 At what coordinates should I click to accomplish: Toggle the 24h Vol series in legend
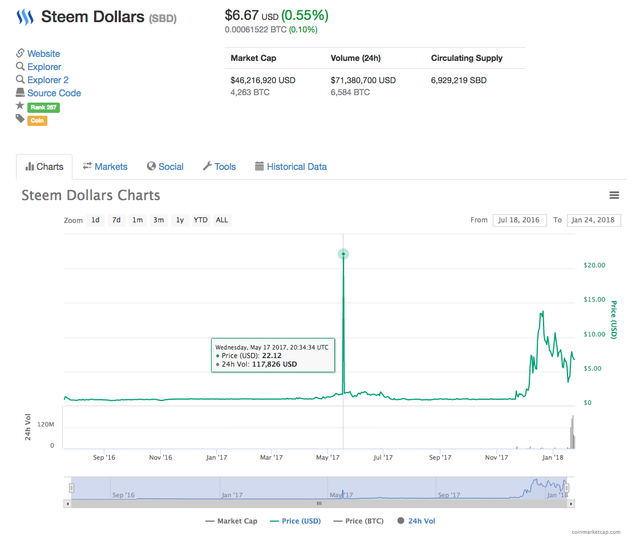click(x=416, y=521)
